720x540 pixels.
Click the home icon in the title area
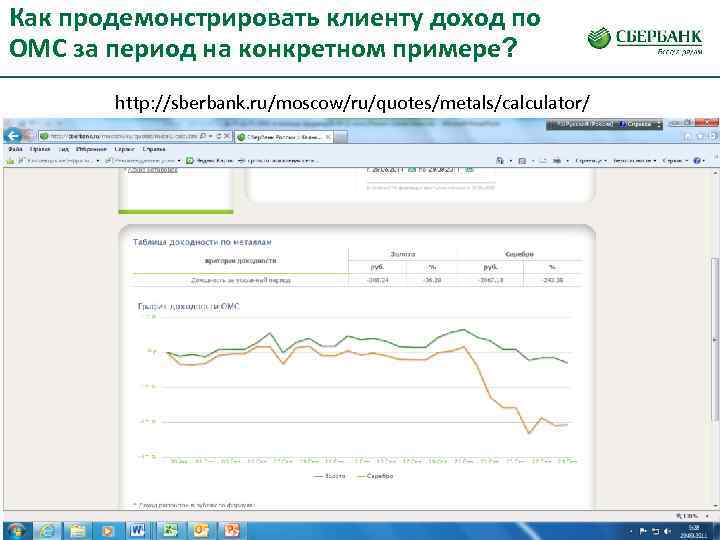[x=688, y=136]
